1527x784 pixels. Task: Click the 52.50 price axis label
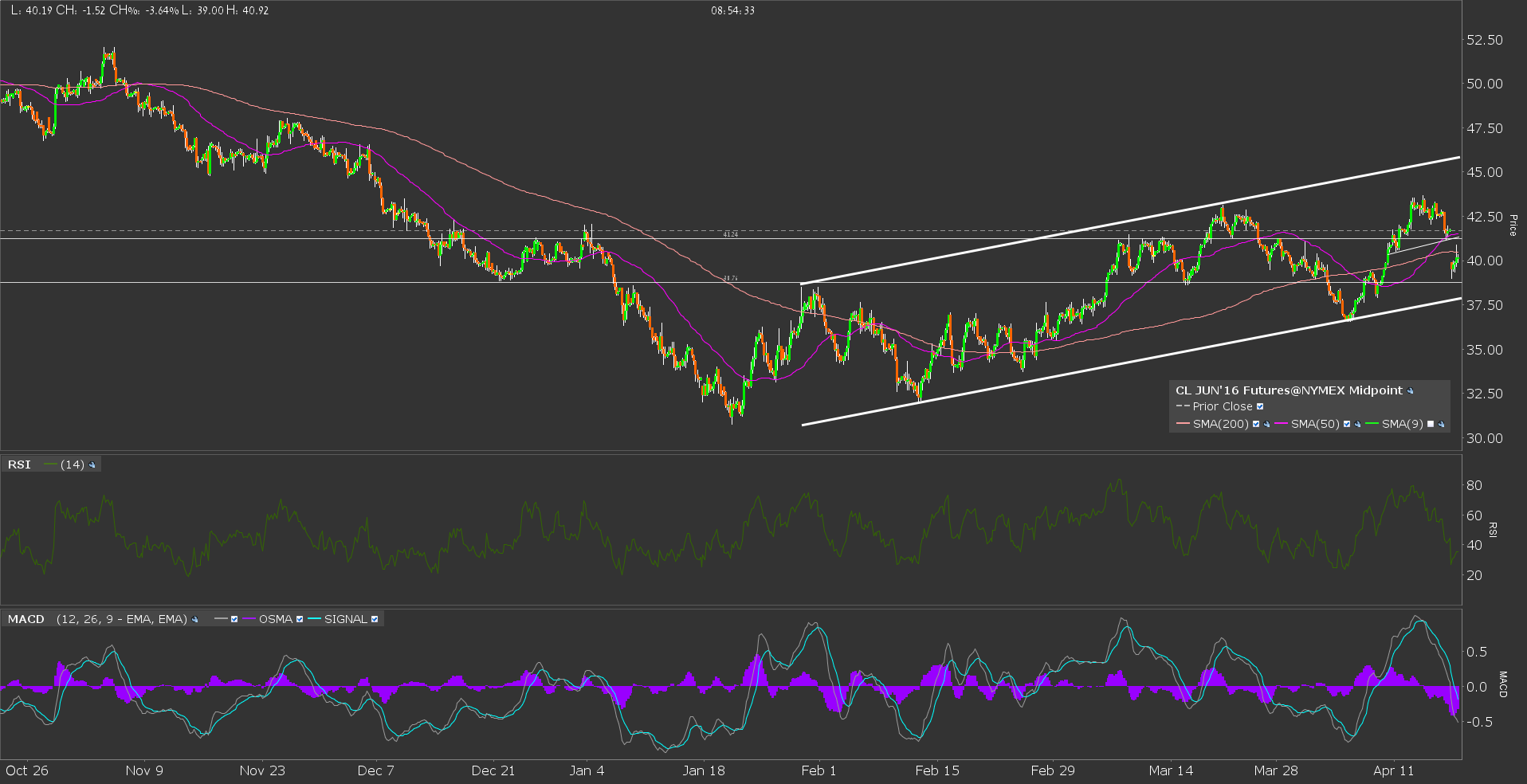click(1485, 41)
